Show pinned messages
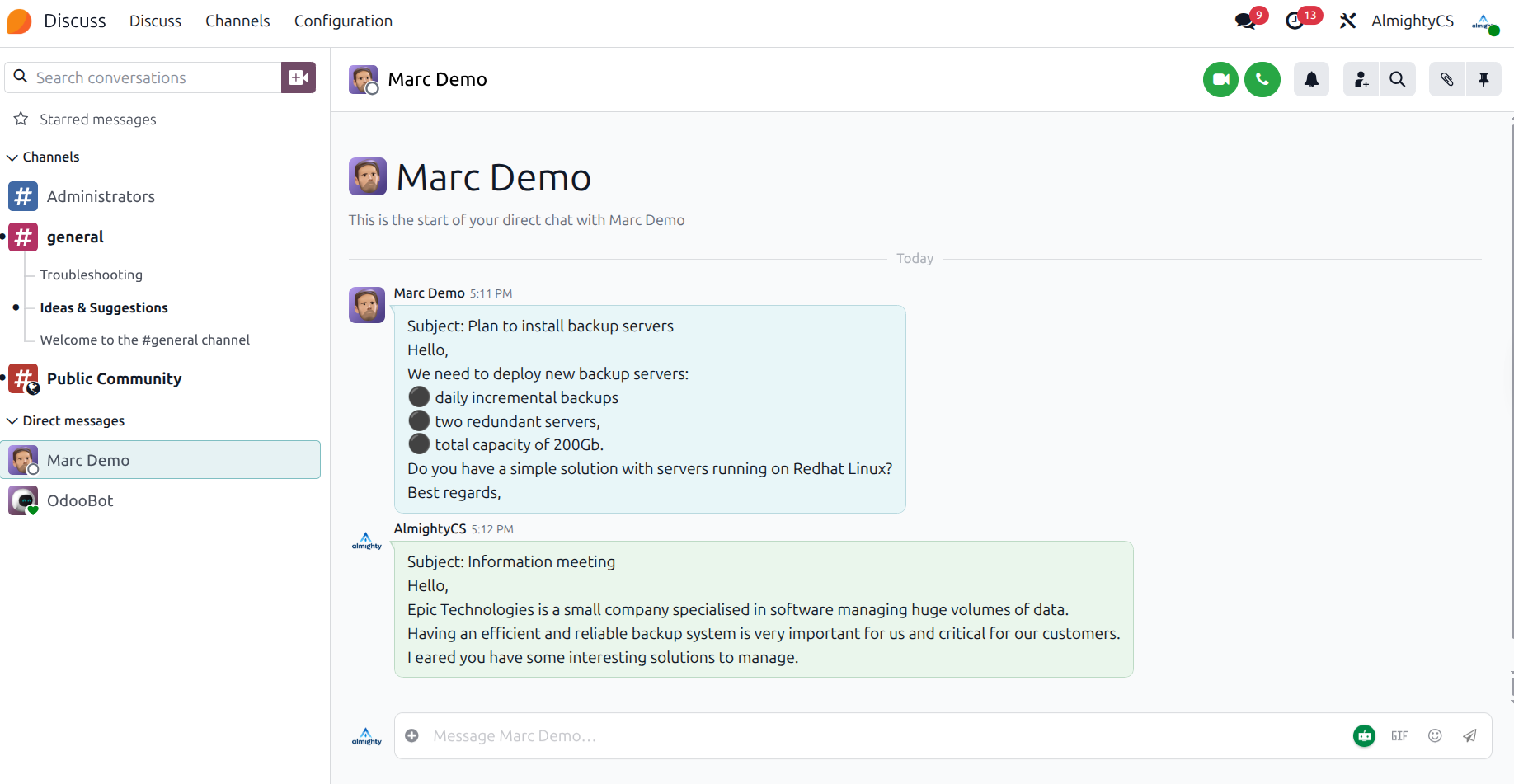This screenshot has width=1514, height=784. point(1483,80)
